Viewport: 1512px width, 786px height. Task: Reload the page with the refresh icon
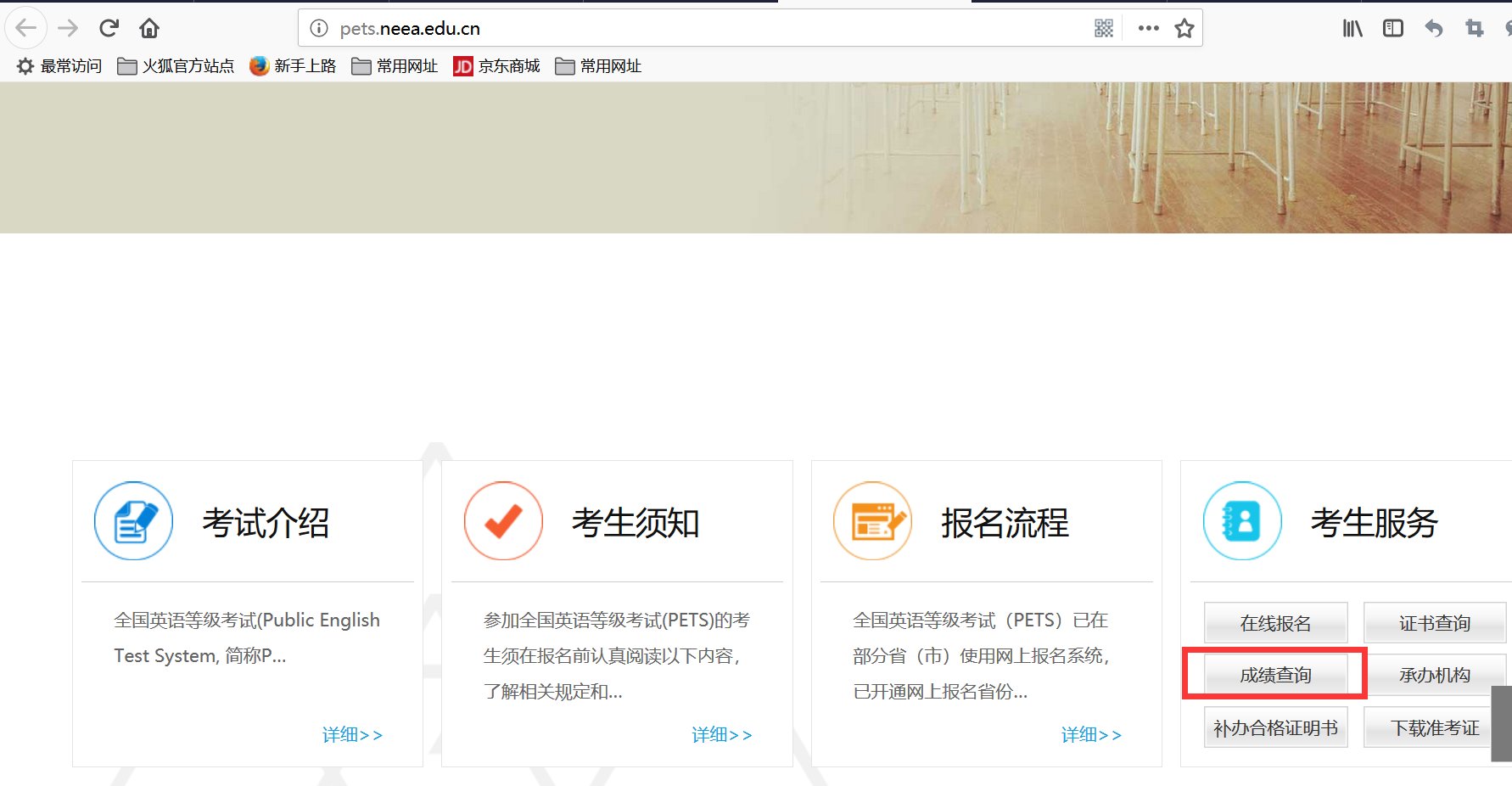tap(109, 27)
